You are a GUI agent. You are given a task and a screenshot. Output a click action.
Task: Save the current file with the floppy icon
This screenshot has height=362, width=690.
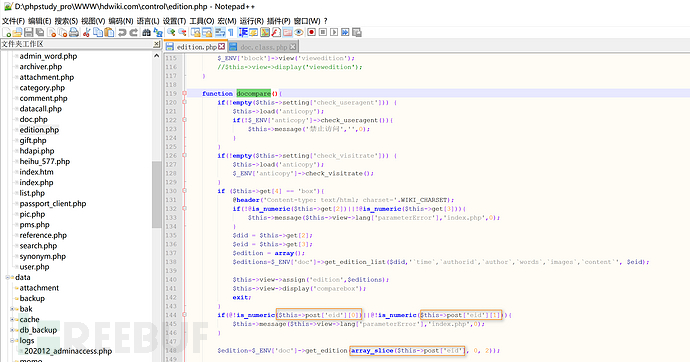29,32
